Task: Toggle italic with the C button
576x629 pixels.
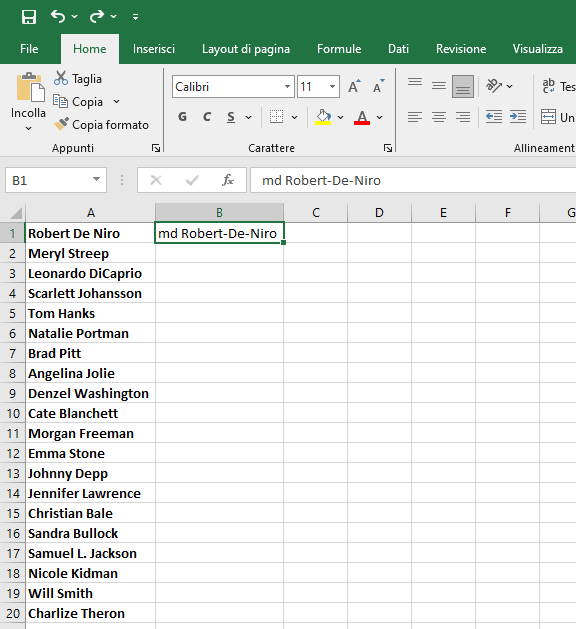Action: coord(207,117)
